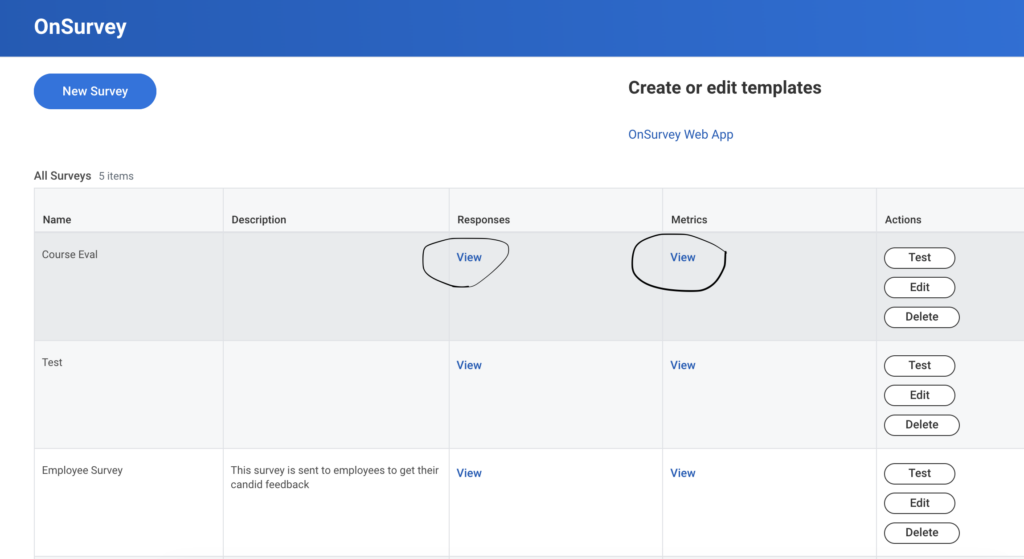Delete the Employee Survey
This screenshot has height=559, width=1024.
pos(921,533)
